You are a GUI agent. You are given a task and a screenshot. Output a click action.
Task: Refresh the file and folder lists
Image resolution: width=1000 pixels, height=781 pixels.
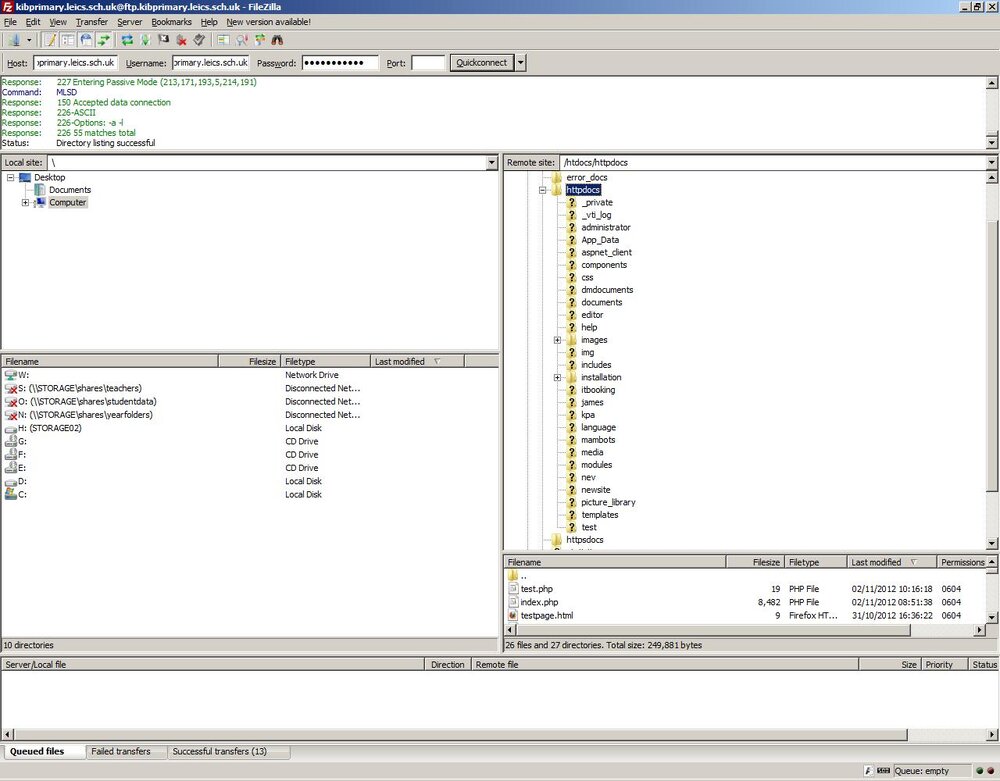(127, 40)
